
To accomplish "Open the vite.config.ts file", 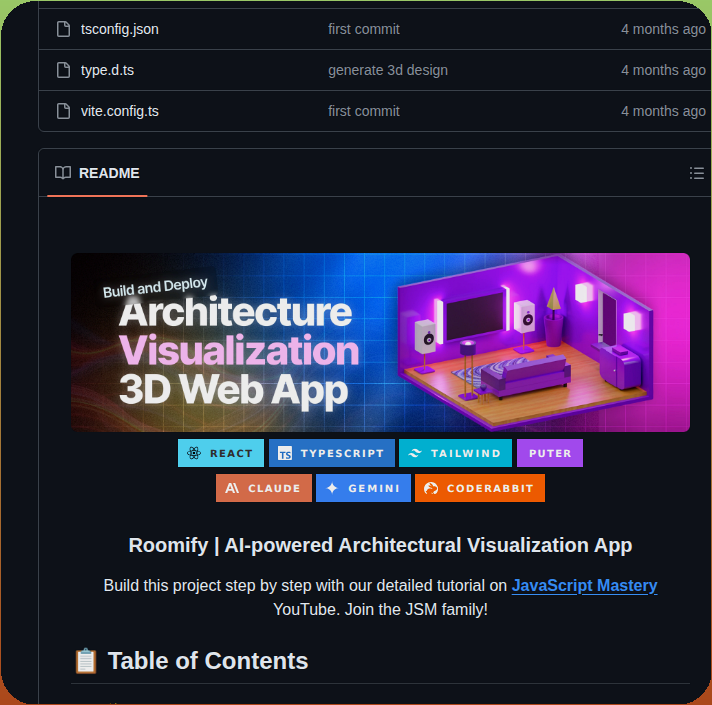I will pyautogui.click(x=119, y=111).
